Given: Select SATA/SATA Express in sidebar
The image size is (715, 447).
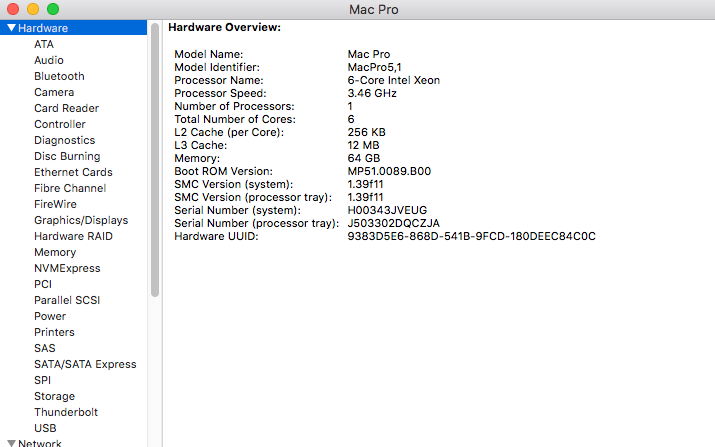Looking at the screenshot, I should click(85, 364).
